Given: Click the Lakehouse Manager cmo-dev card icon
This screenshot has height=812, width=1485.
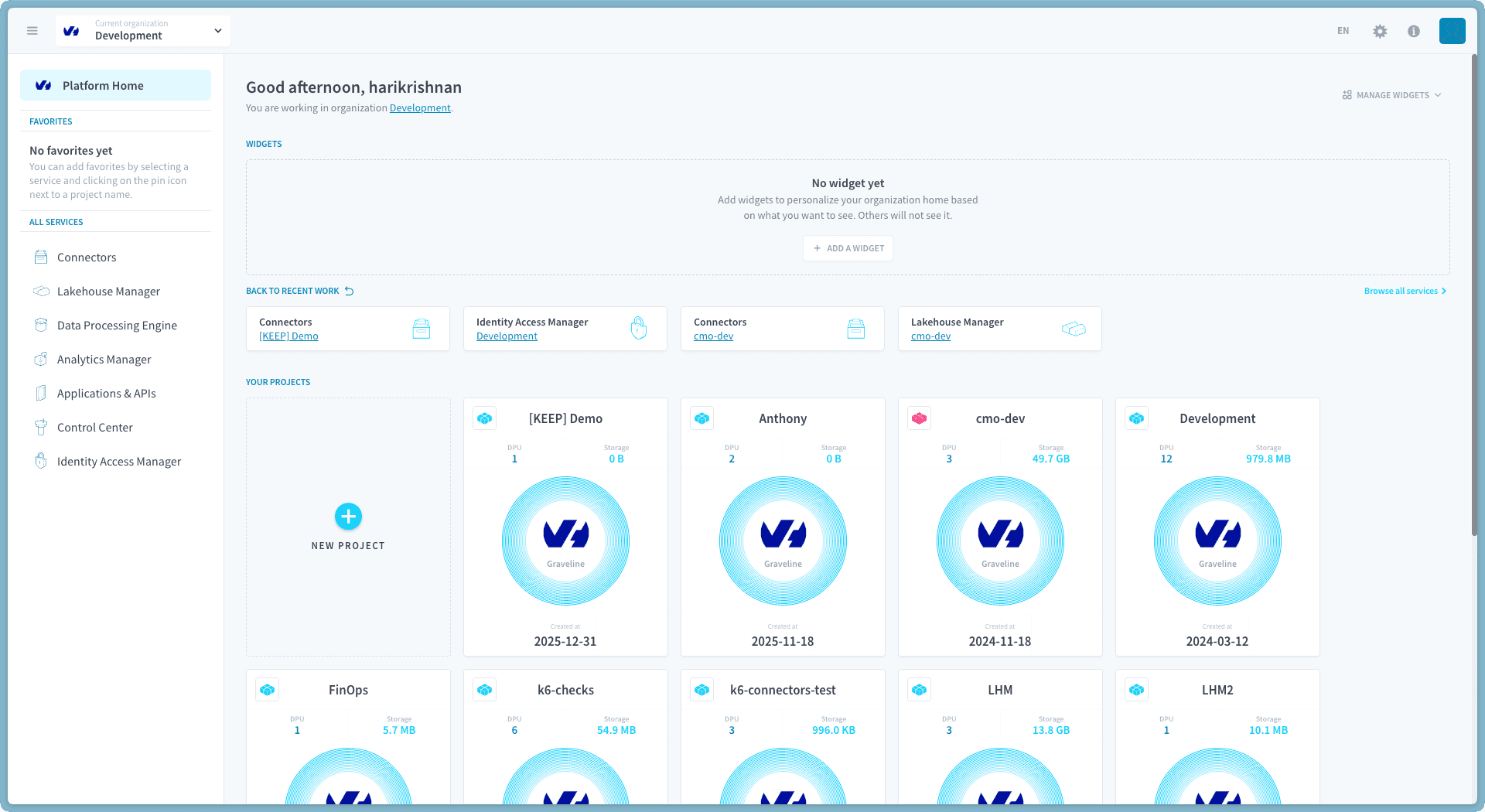Looking at the screenshot, I should point(1074,329).
